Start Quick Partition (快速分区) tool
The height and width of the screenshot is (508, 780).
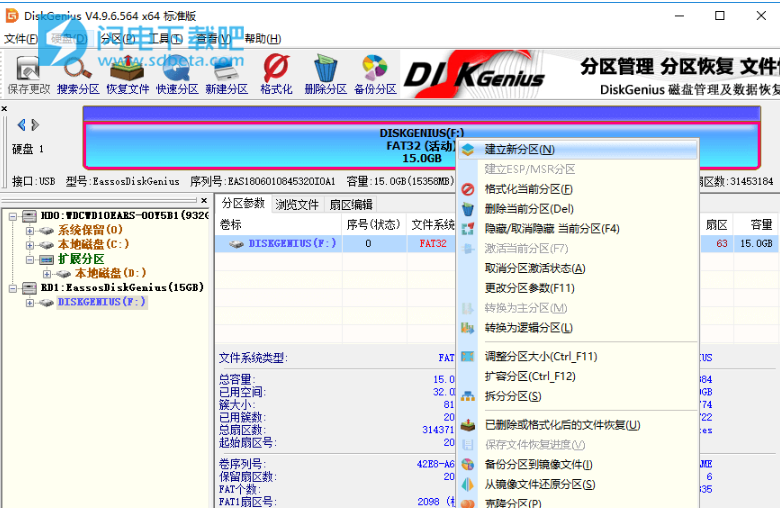coord(177,75)
